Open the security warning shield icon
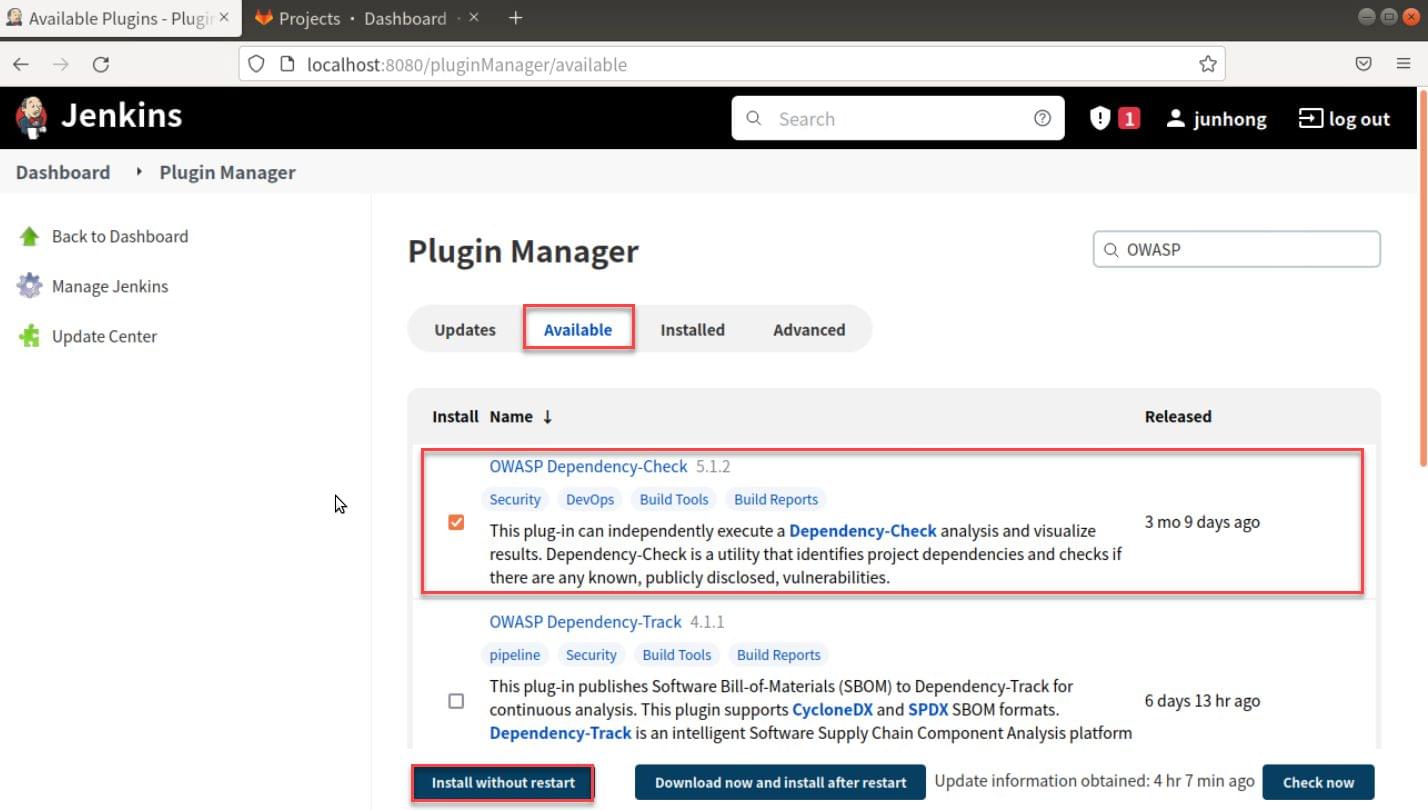1428x810 pixels. click(x=1100, y=118)
